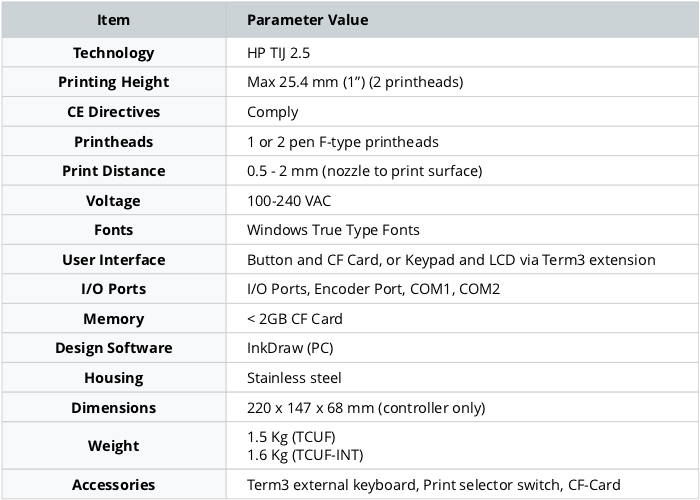Screen dimensions: 700x500
Task: Click the Dimensions value 220 x 147 x 68 mm
Action: (x=366, y=408)
